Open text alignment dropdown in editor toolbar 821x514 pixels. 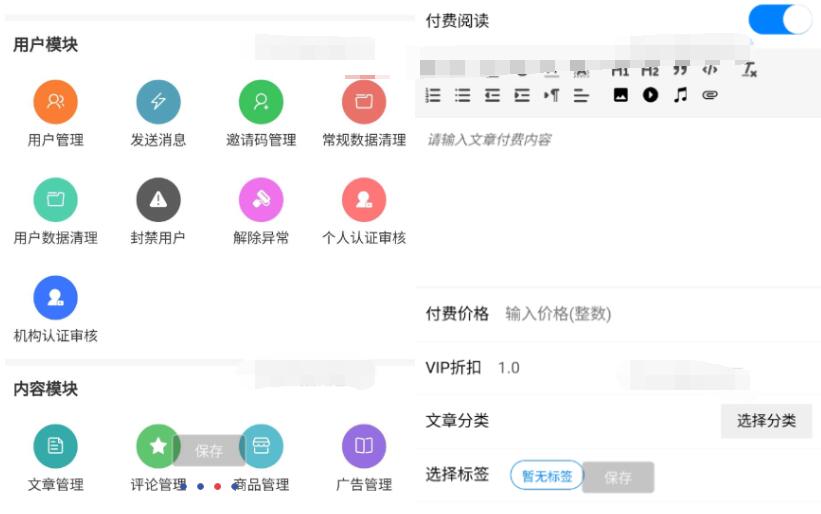pyautogui.click(x=581, y=95)
